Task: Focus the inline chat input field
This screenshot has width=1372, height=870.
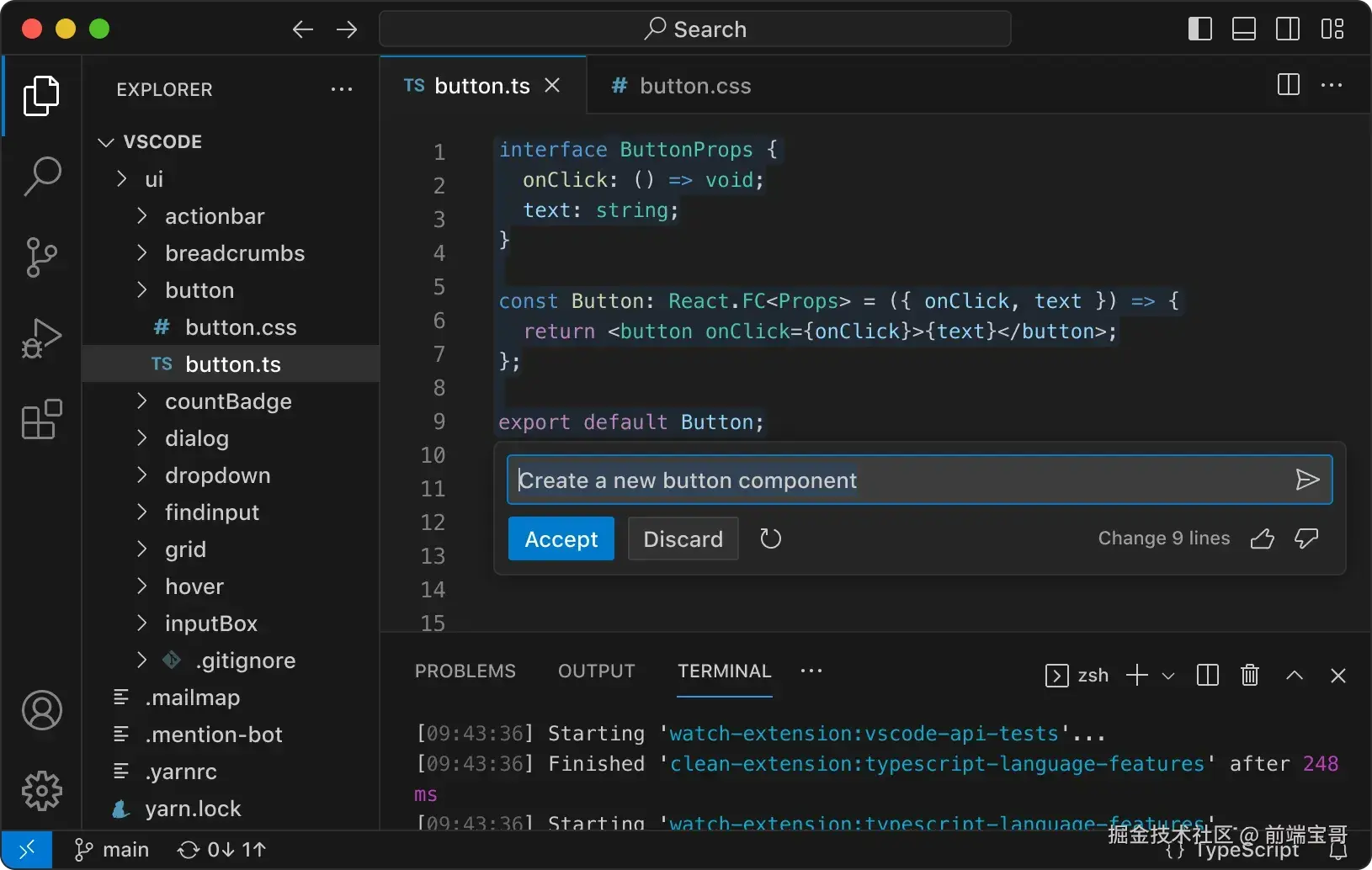Action: click(842, 480)
